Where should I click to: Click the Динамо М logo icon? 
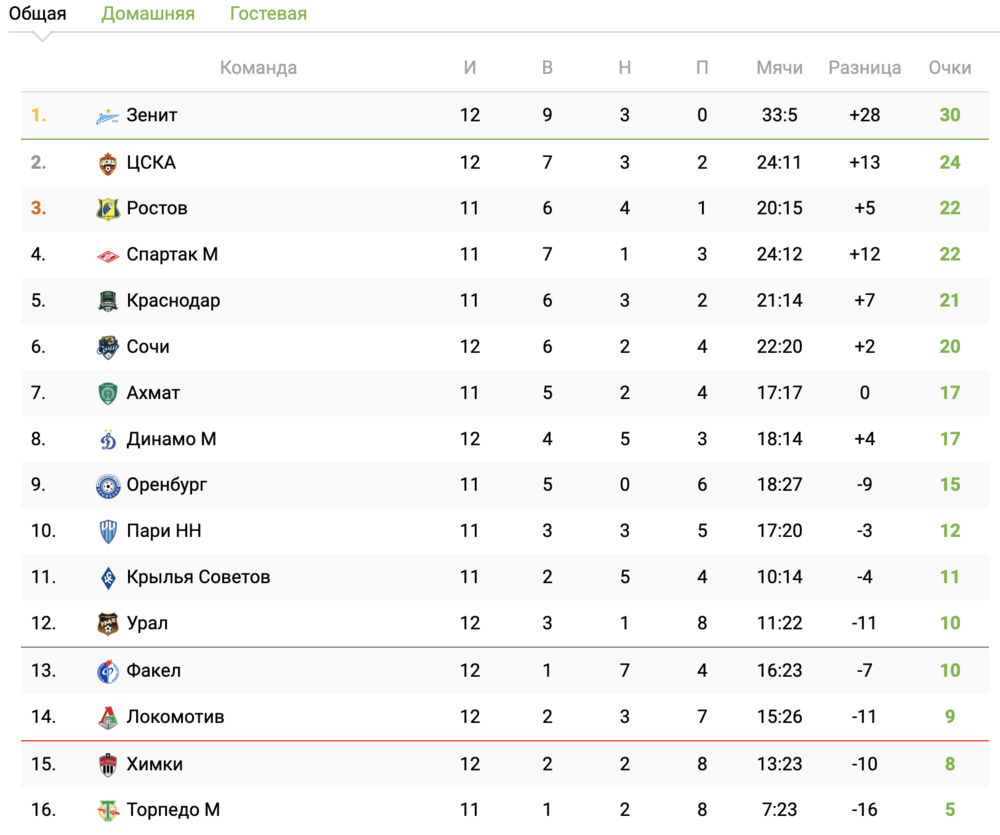pos(108,439)
